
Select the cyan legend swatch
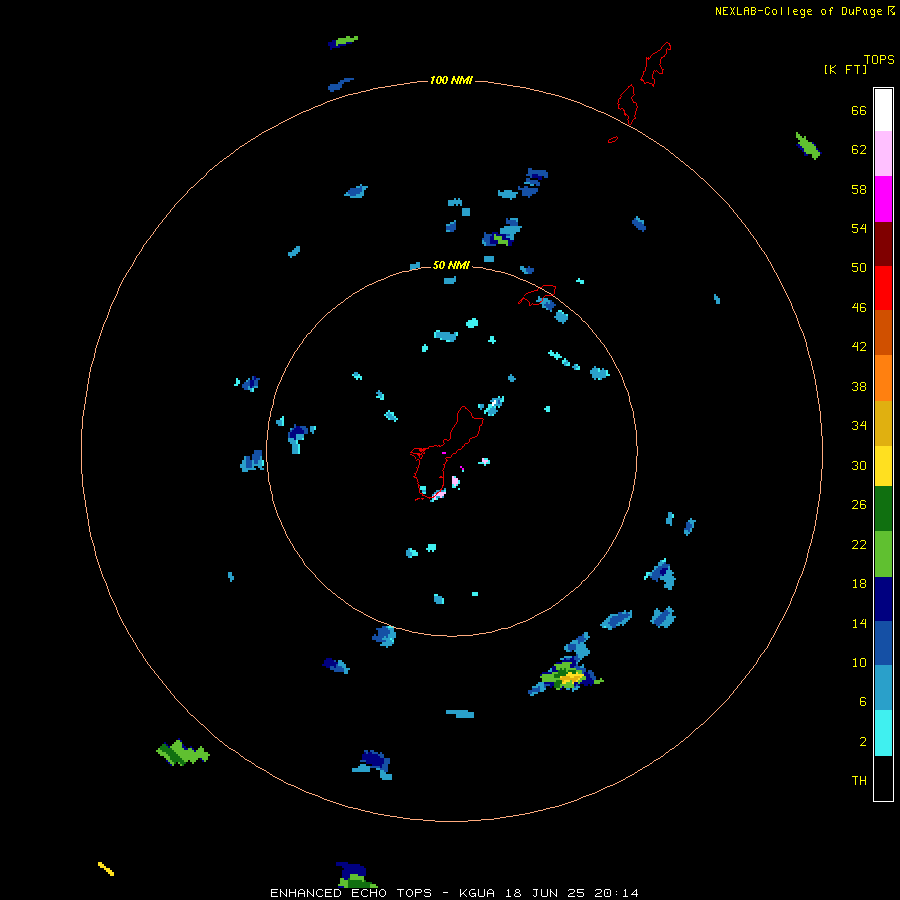click(x=883, y=733)
